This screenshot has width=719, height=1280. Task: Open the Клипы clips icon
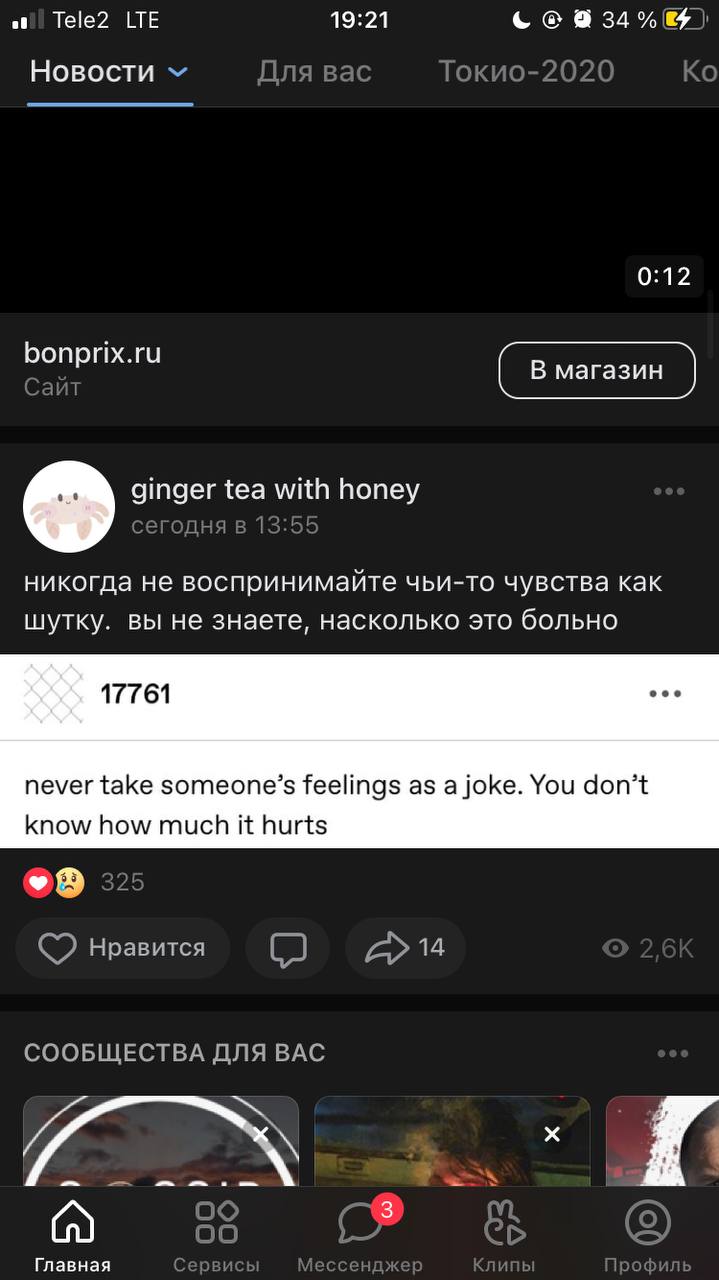click(x=504, y=1222)
